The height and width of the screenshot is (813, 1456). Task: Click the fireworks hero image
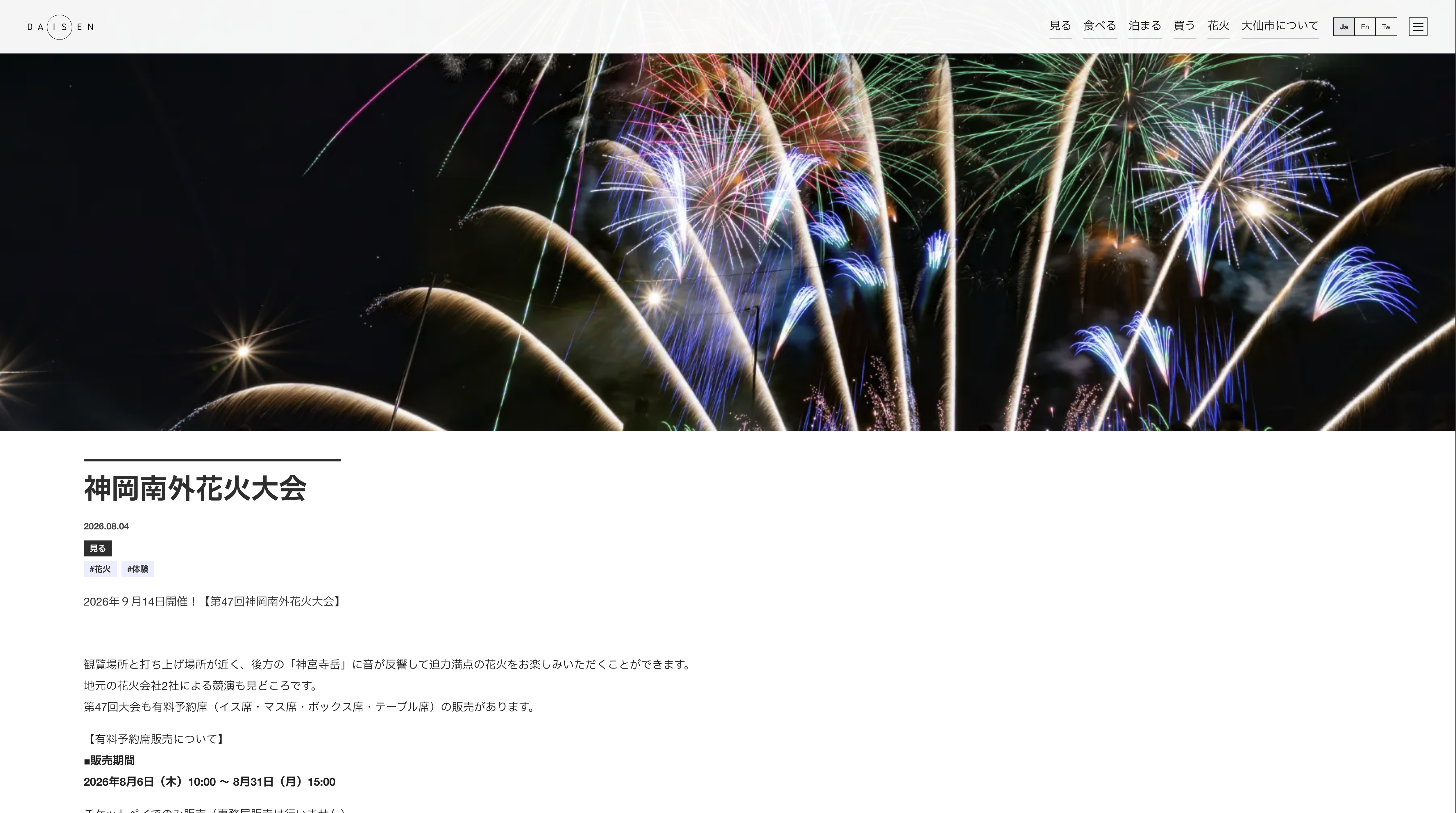tap(728, 242)
